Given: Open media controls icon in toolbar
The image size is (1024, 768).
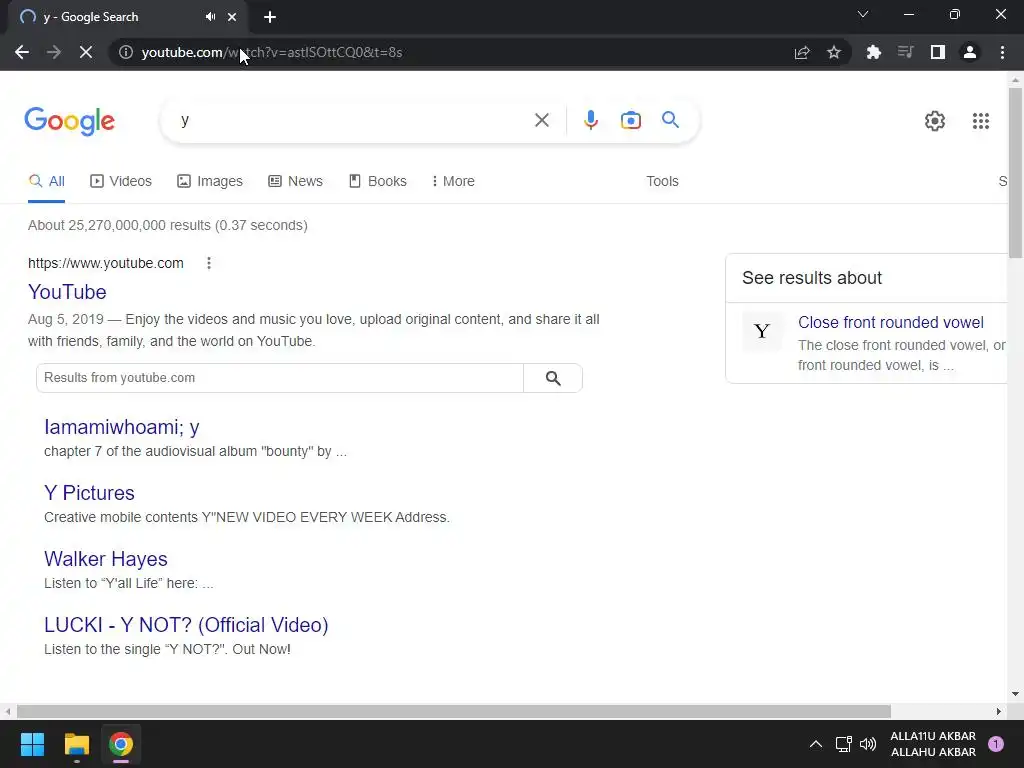Looking at the screenshot, I should [906, 52].
